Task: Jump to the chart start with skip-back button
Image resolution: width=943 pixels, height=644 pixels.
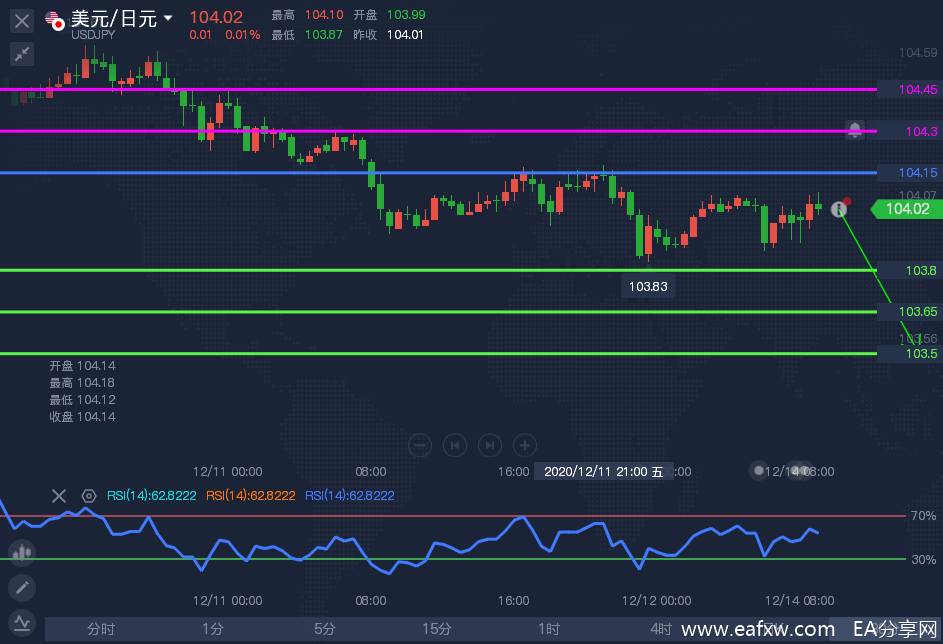Action: pyautogui.click(x=455, y=445)
